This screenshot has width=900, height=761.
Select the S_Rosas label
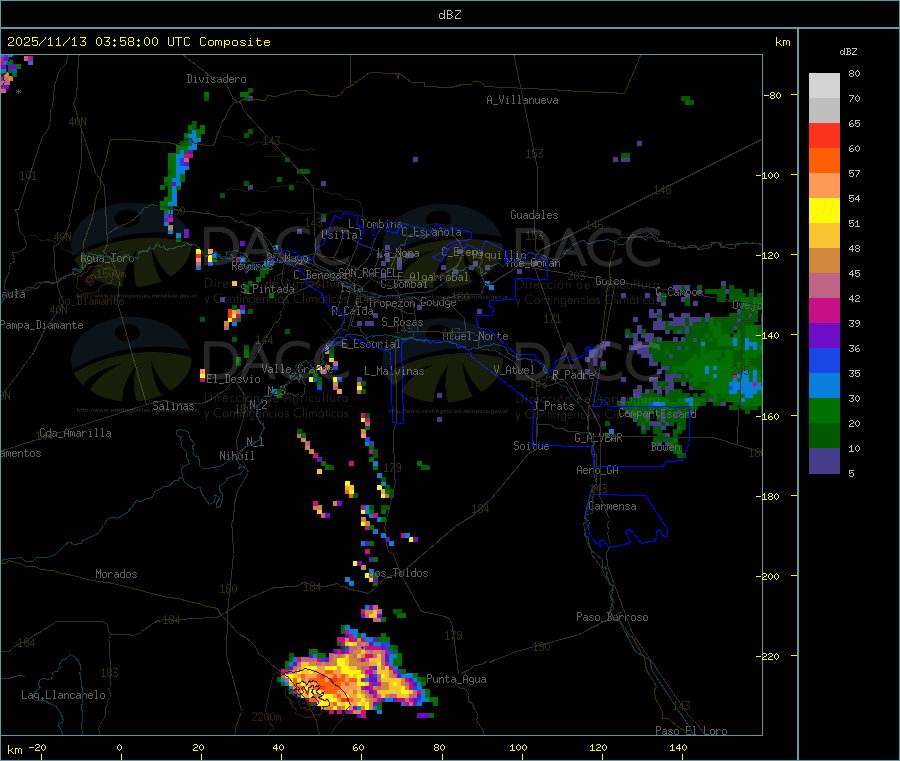(x=402, y=322)
